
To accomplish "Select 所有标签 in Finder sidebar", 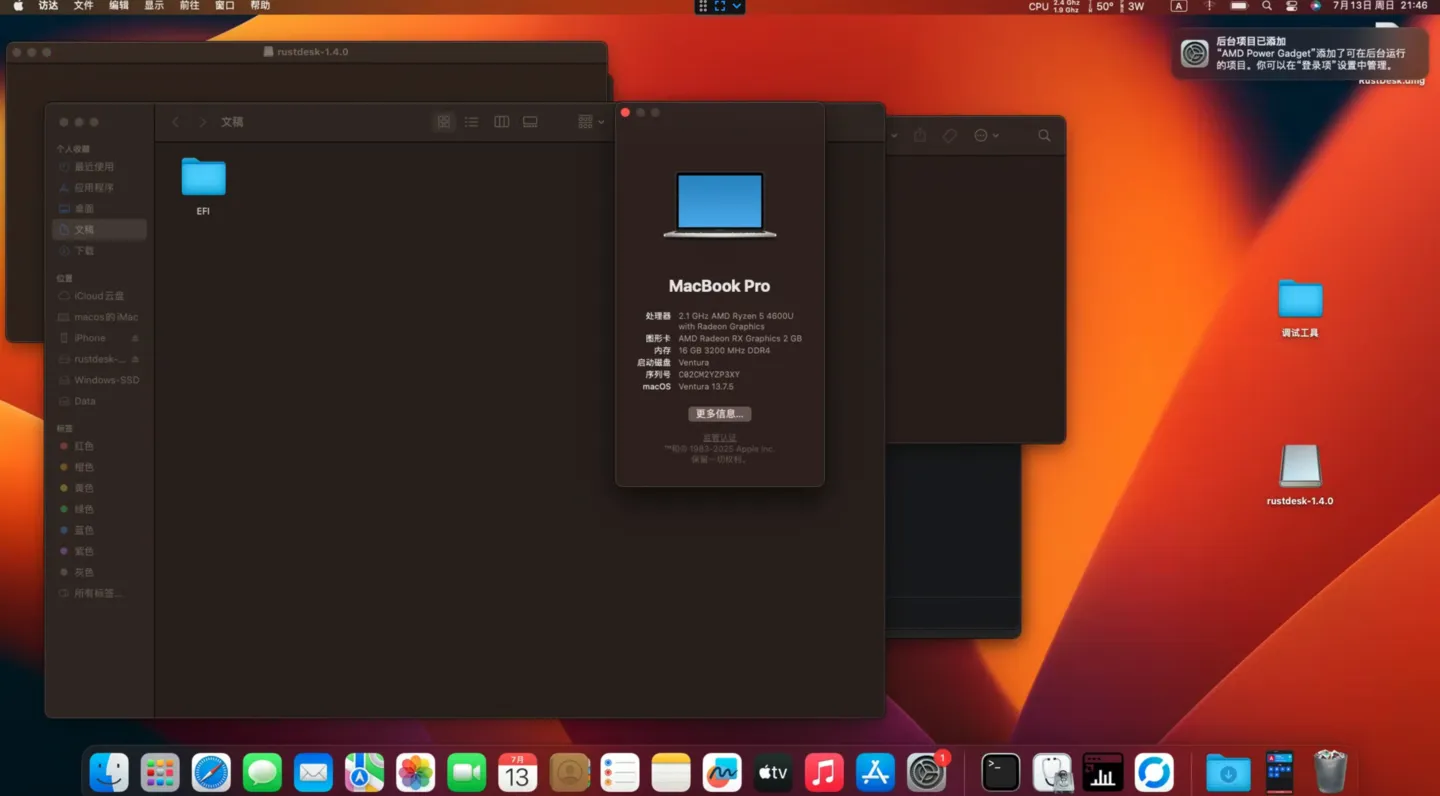I will pyautogui.click(x=99, y=593).
